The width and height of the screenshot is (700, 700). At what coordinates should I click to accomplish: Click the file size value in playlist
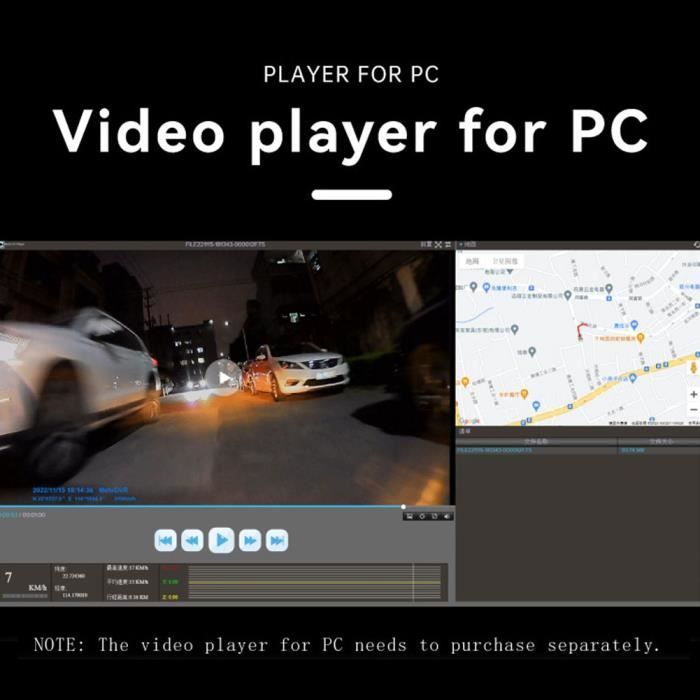point(633,450)
